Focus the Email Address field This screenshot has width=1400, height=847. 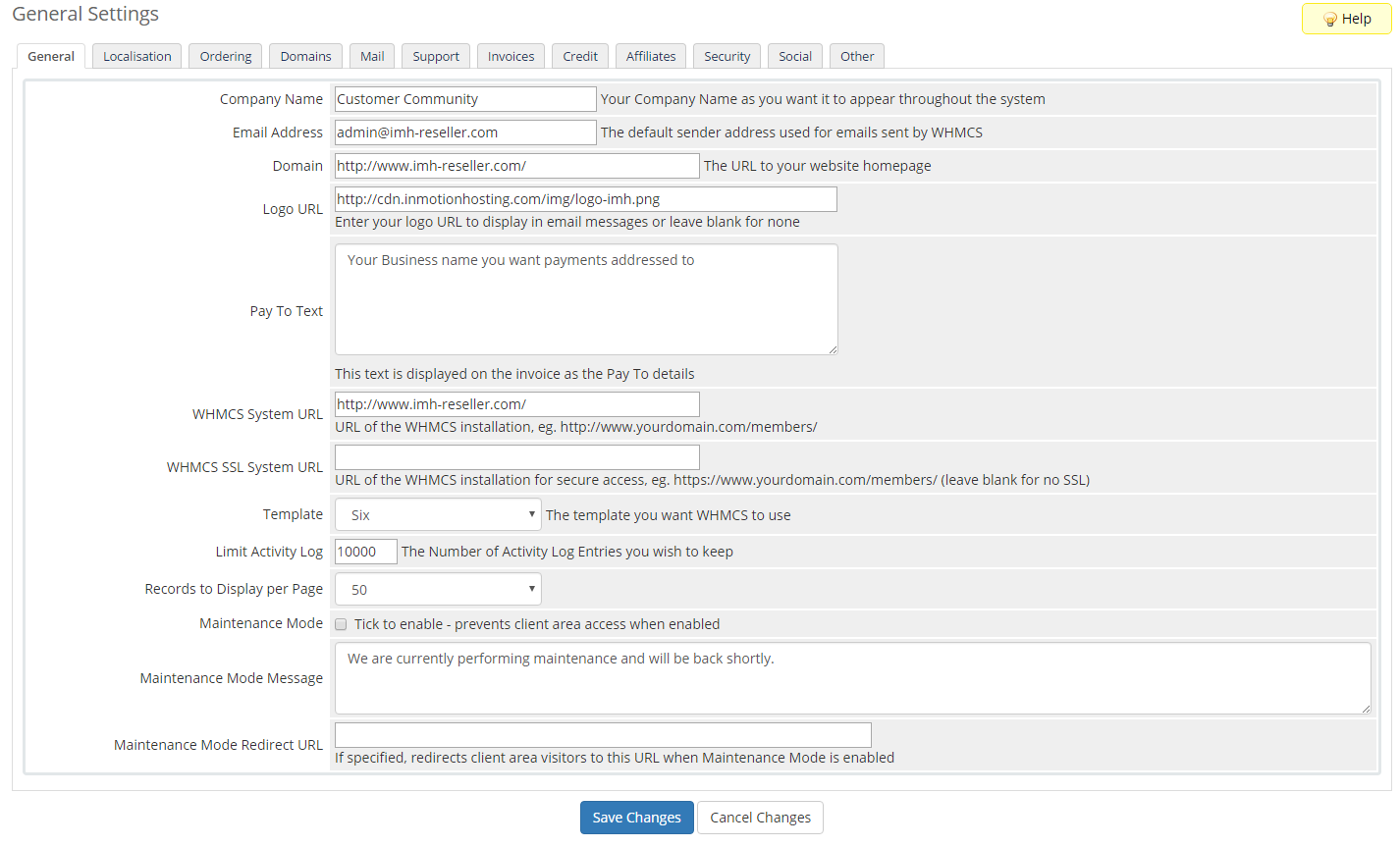464,132
